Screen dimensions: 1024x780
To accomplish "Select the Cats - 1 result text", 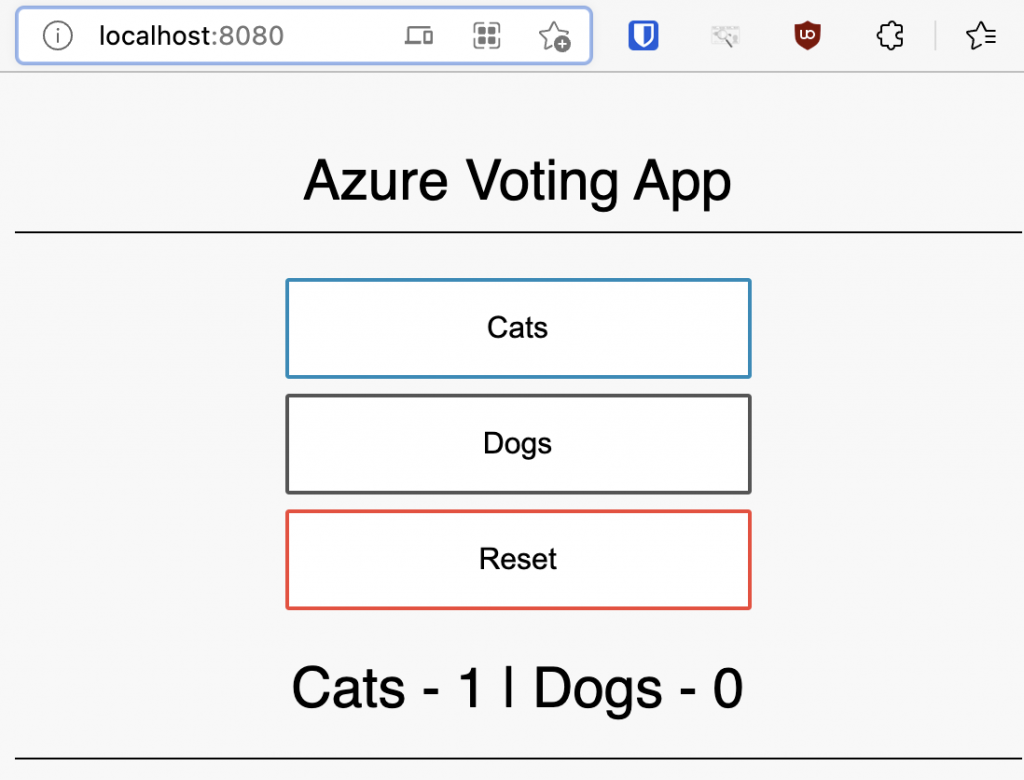I will tap(387, 688).
